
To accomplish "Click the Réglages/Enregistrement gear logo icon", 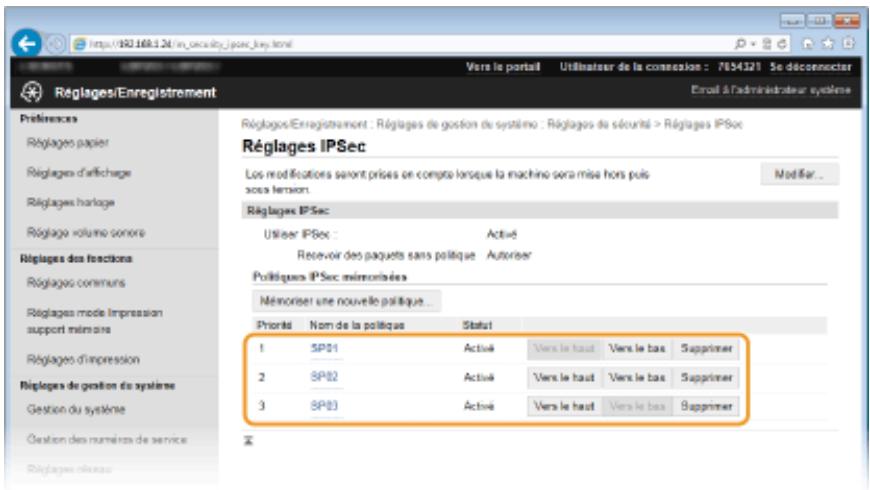I will coord(32,92).
